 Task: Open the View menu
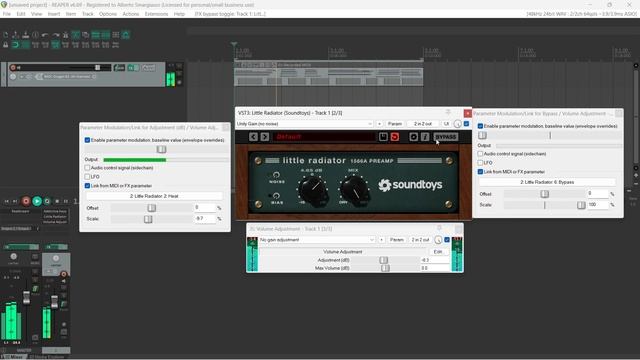[x=36, y=14]
